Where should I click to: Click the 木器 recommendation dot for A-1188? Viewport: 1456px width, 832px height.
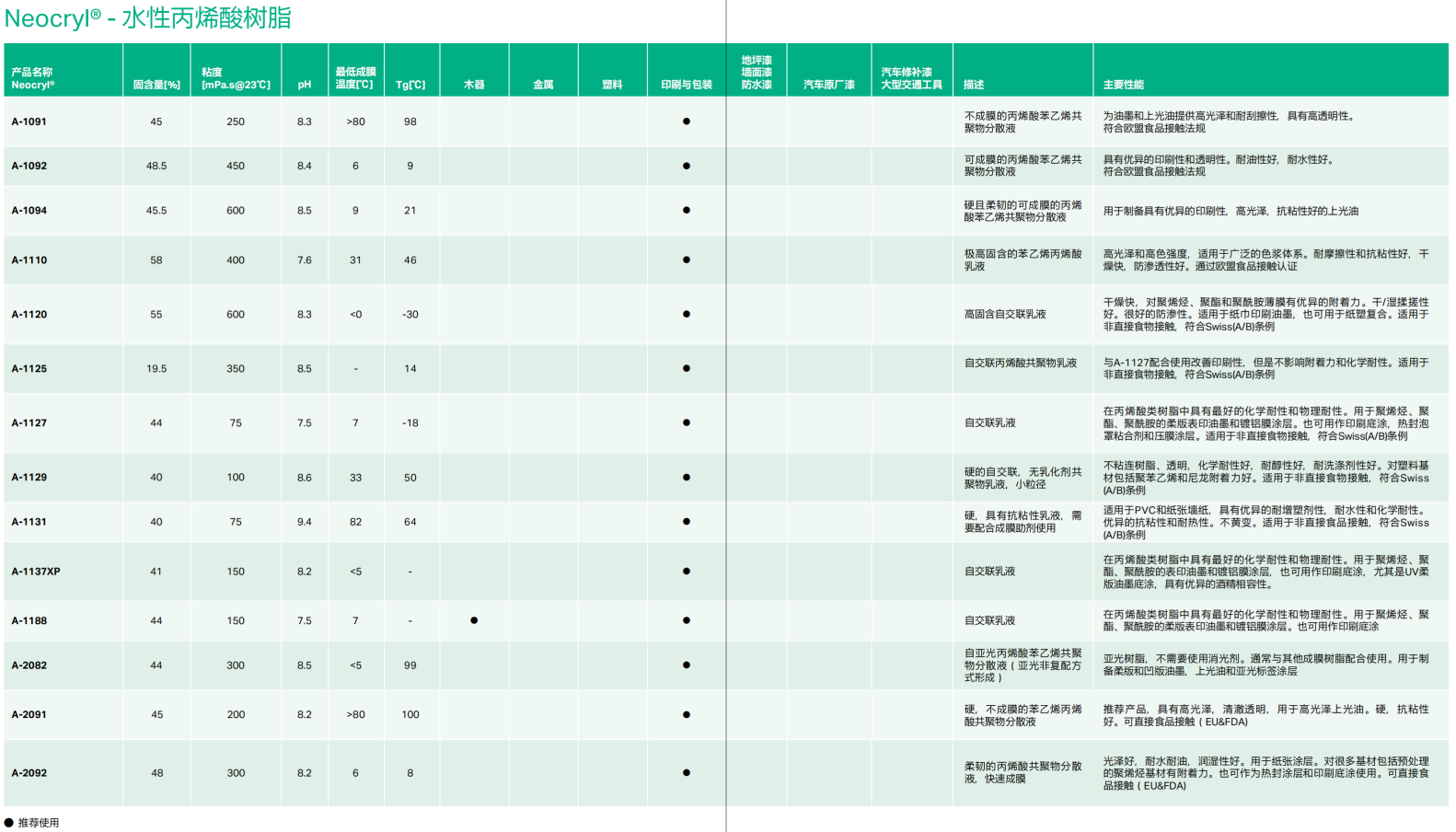pyautogui.click(x=474, y=620)
